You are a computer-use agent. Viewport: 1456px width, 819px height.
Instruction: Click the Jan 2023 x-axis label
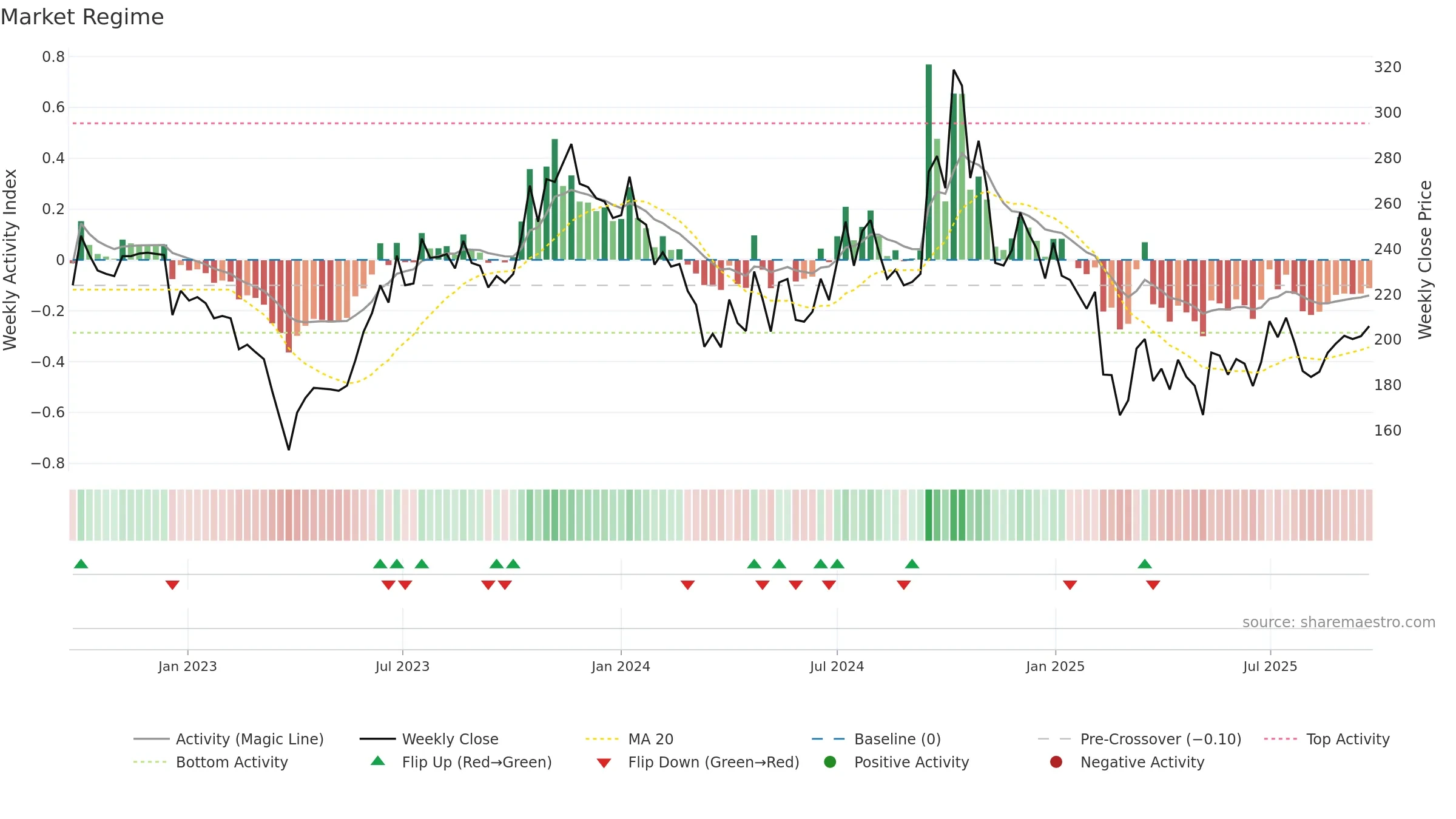coord(187,667)
